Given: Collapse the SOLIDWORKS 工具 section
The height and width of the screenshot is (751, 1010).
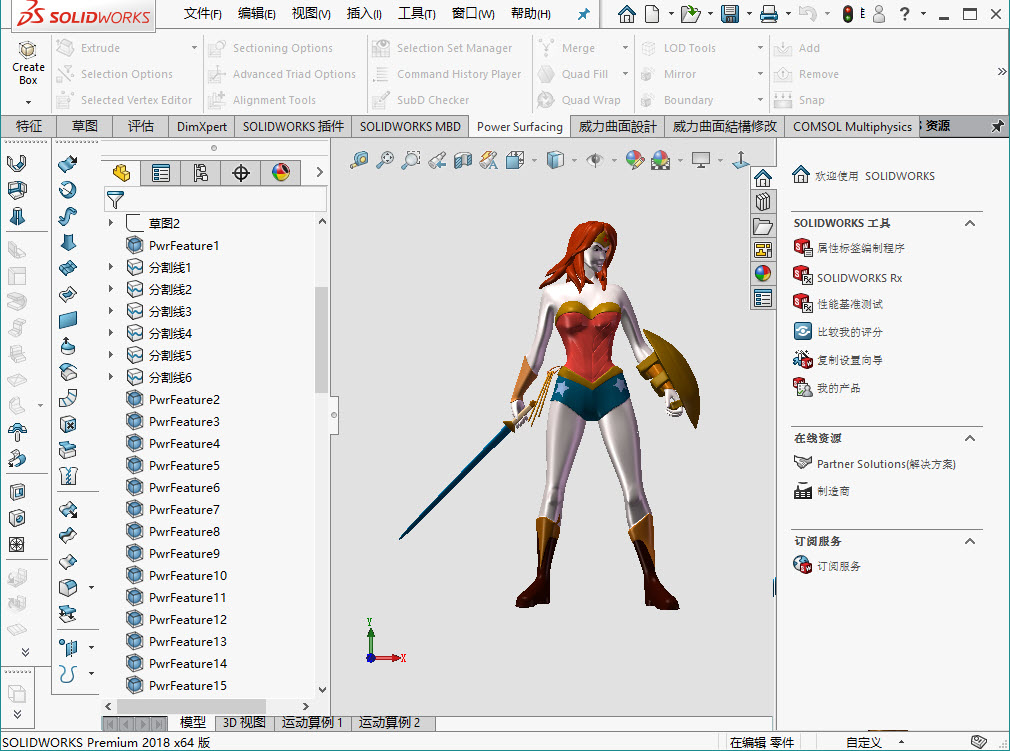Looking at the screenshot, I should (x=969, y=223).
